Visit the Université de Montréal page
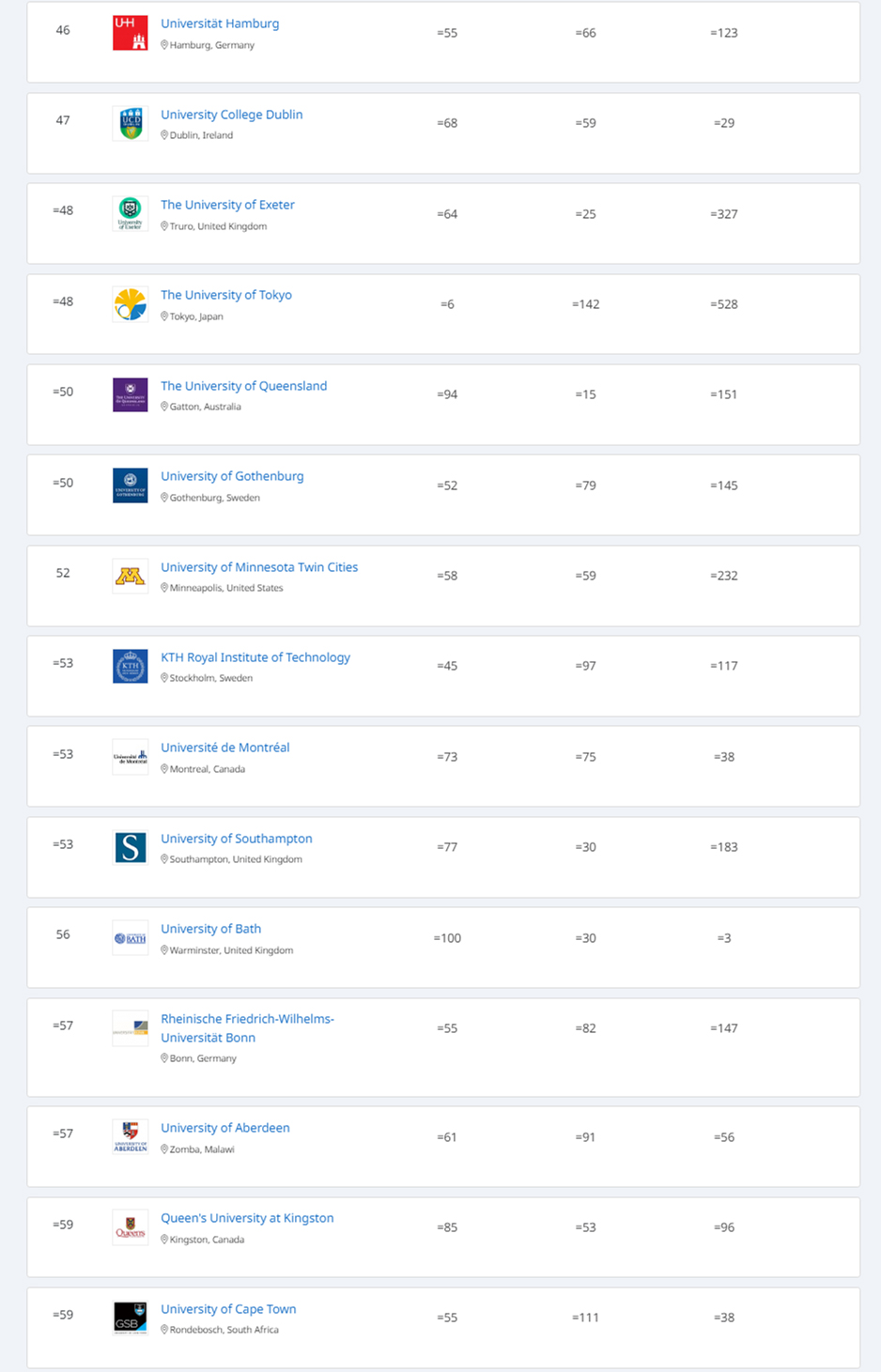Screen dimensions: 881x1372 coord(224,748)
